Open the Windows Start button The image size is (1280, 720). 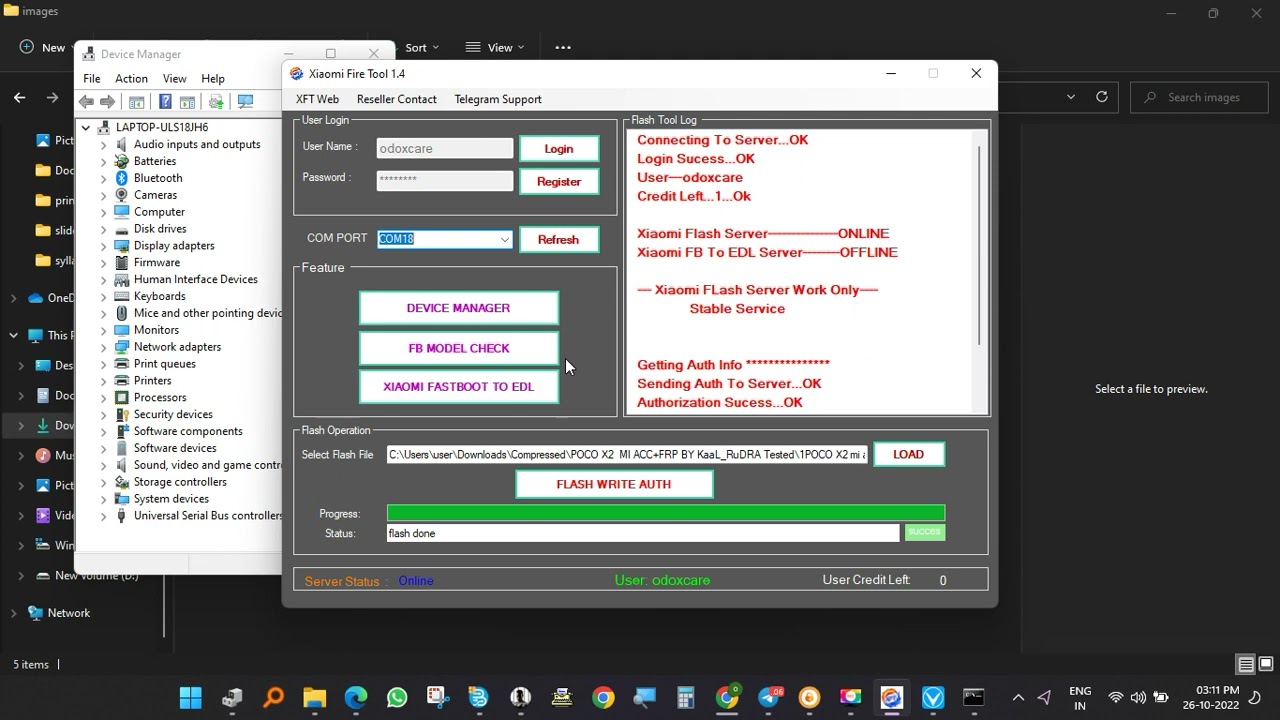[190, 697]
